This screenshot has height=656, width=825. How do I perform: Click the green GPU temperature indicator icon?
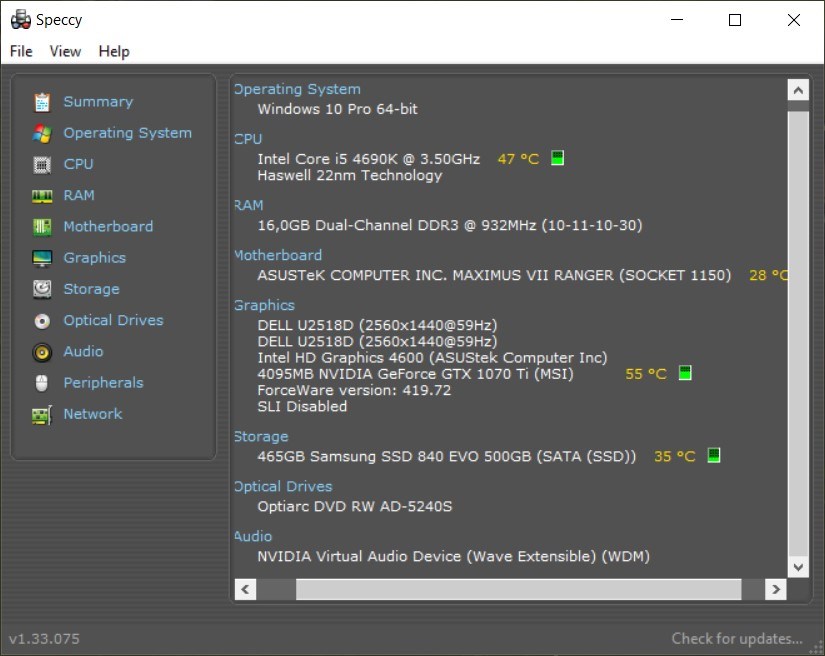685,373
